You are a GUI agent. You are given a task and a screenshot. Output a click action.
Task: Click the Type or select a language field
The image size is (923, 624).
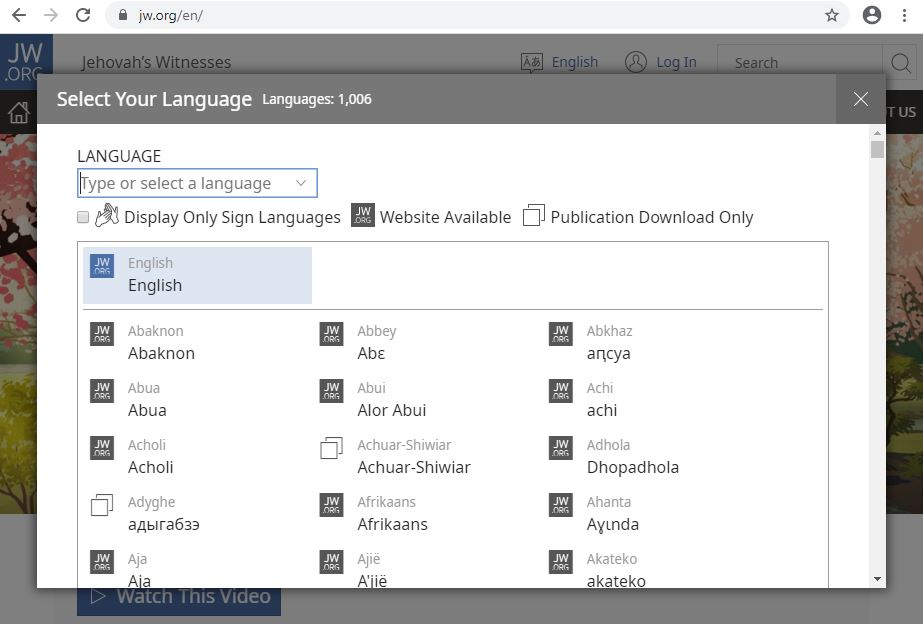pyautogui.click(x=185, y=183)
